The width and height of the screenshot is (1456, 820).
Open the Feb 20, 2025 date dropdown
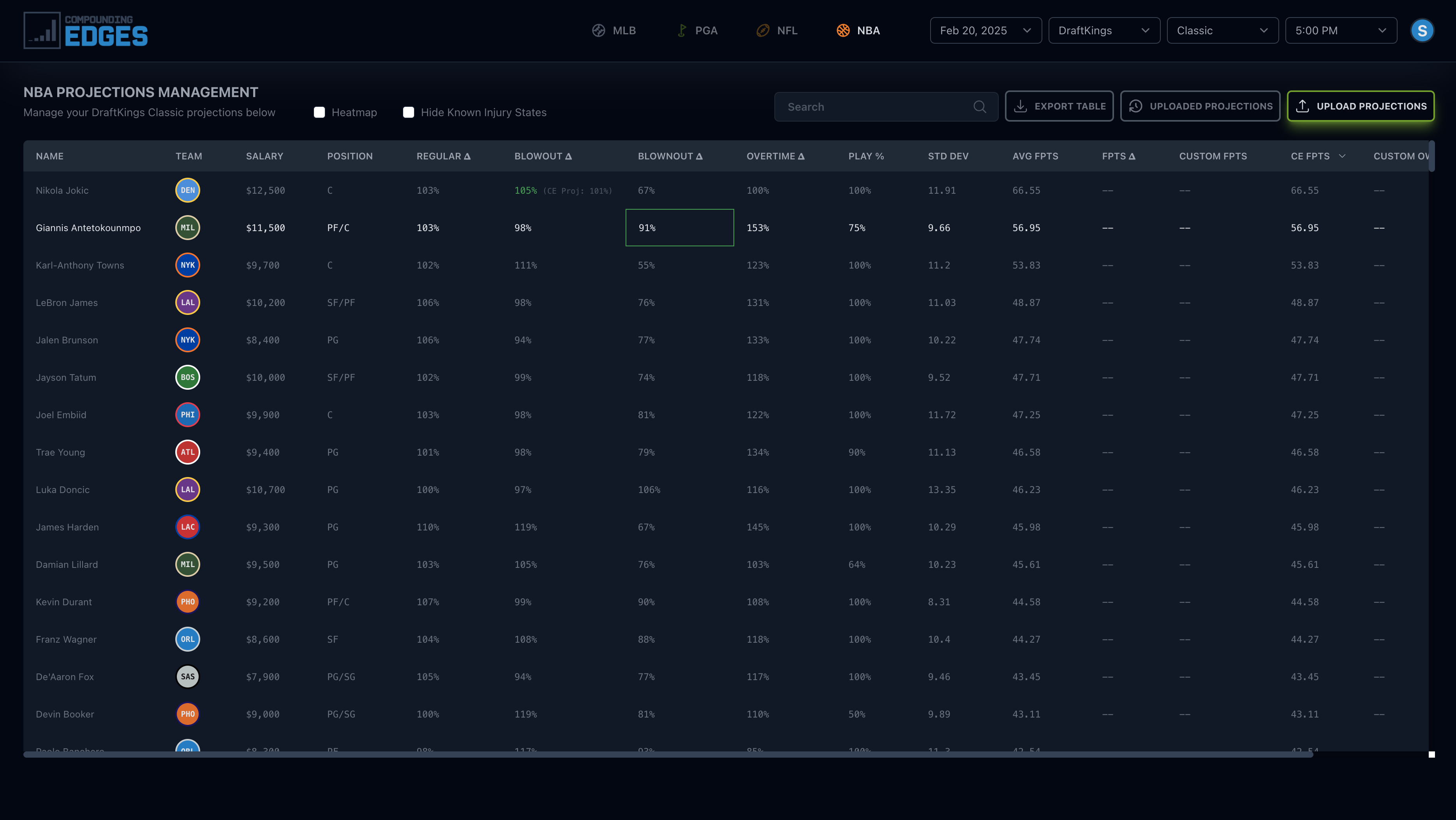(x=986, y=30)
